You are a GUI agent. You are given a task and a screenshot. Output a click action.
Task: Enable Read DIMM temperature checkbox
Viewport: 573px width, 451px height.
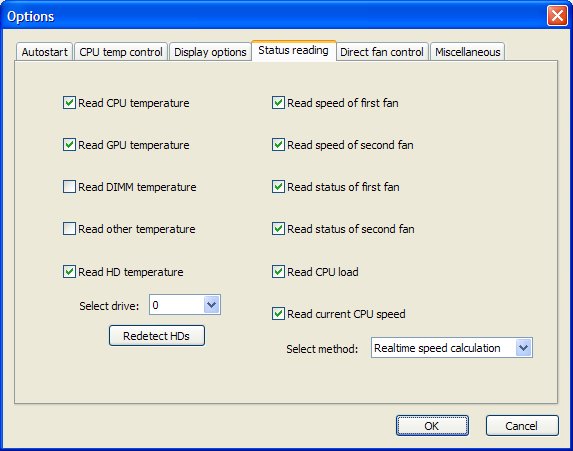click(x=69, y=187)
